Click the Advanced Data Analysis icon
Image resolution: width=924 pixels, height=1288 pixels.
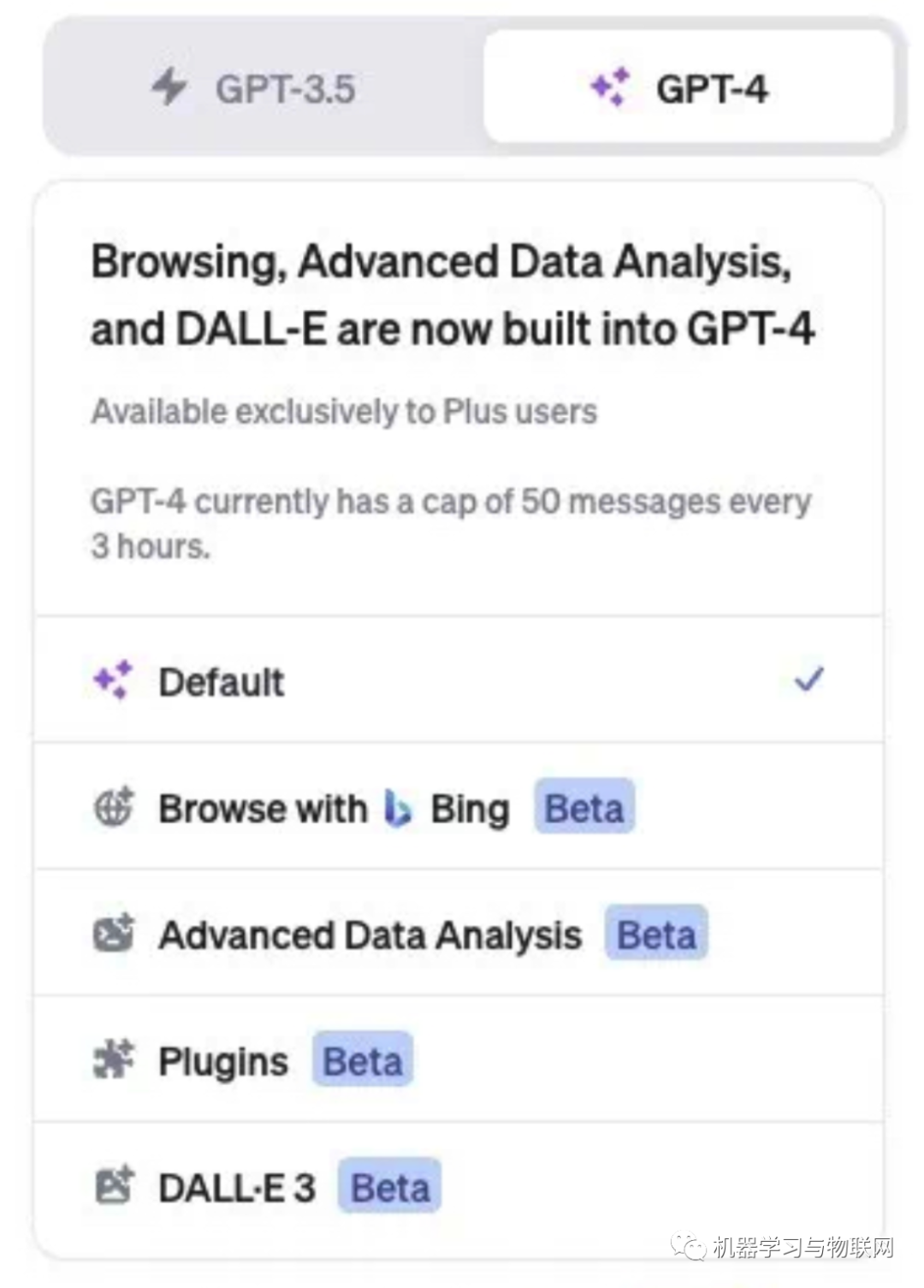coord(113,934)
